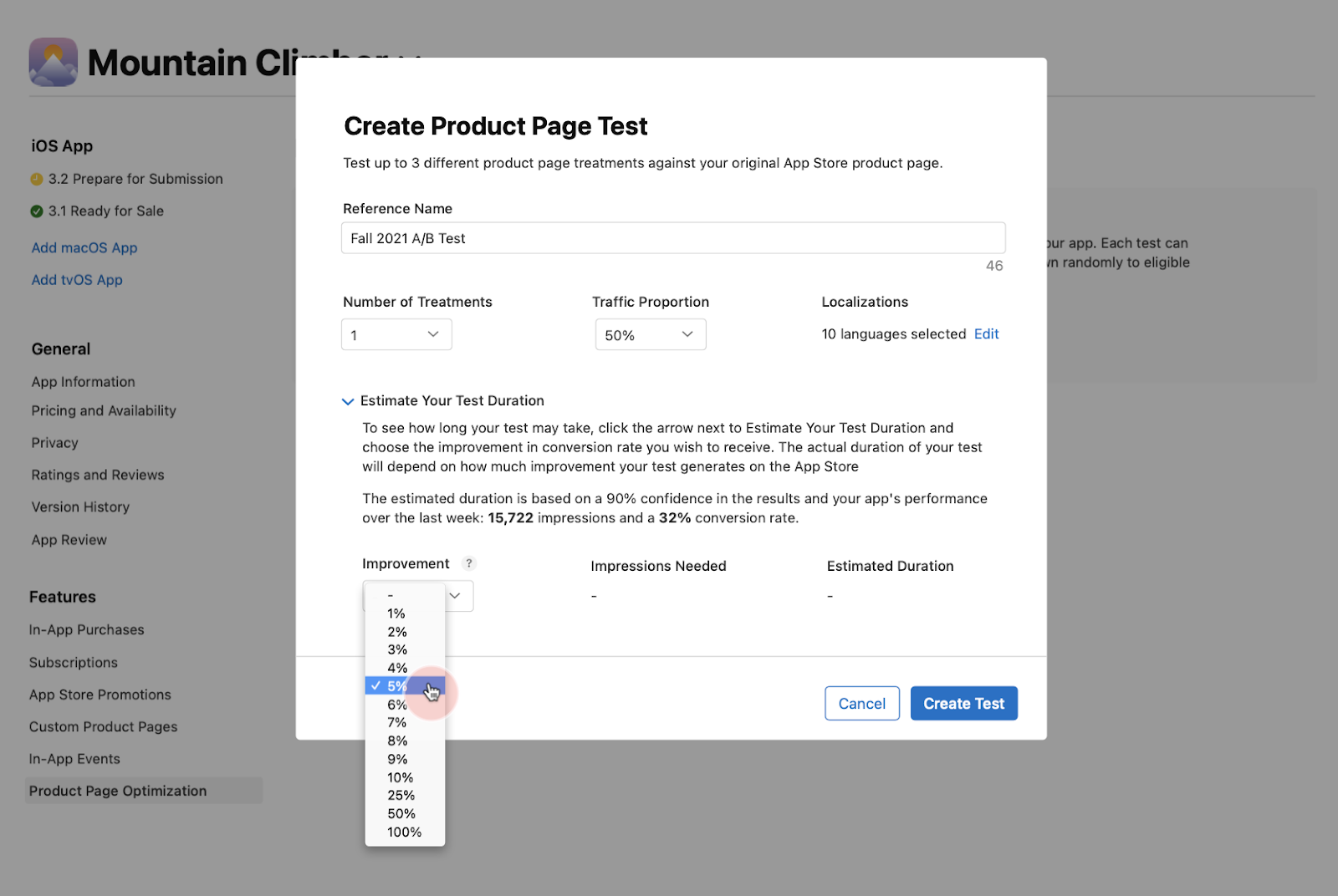Open the Number of Treatments dropdown
The height and width of the screenshot is (896, 1338).
[x=396, y=334]
